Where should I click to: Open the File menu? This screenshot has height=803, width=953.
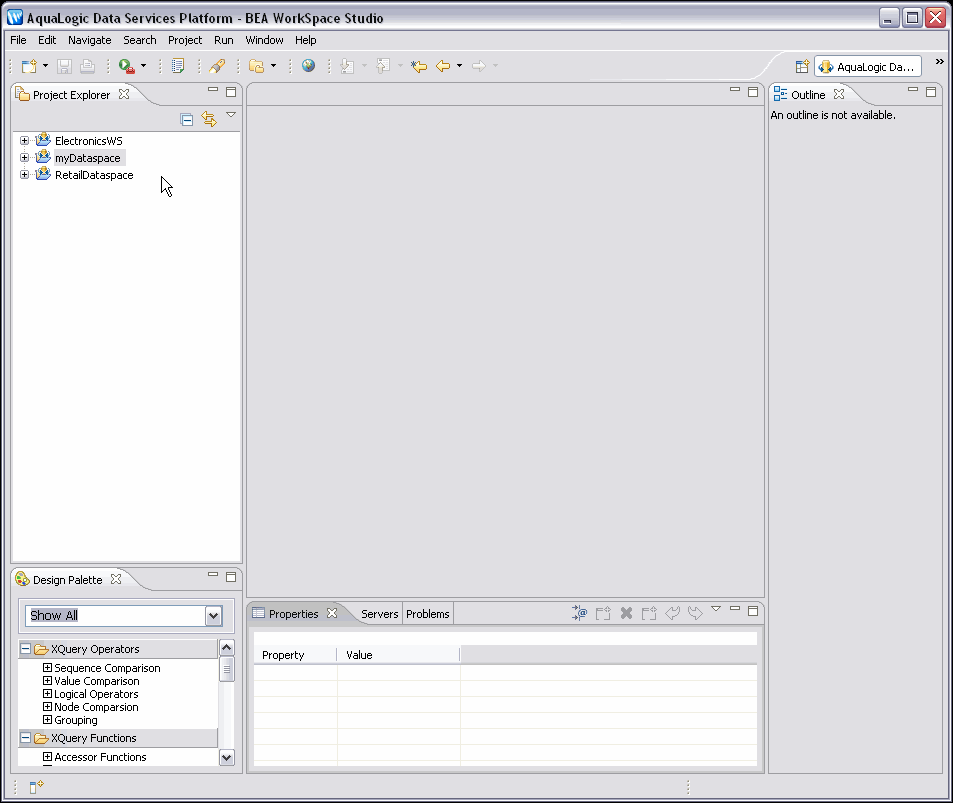pyautogui.click(x=18, y=40)
